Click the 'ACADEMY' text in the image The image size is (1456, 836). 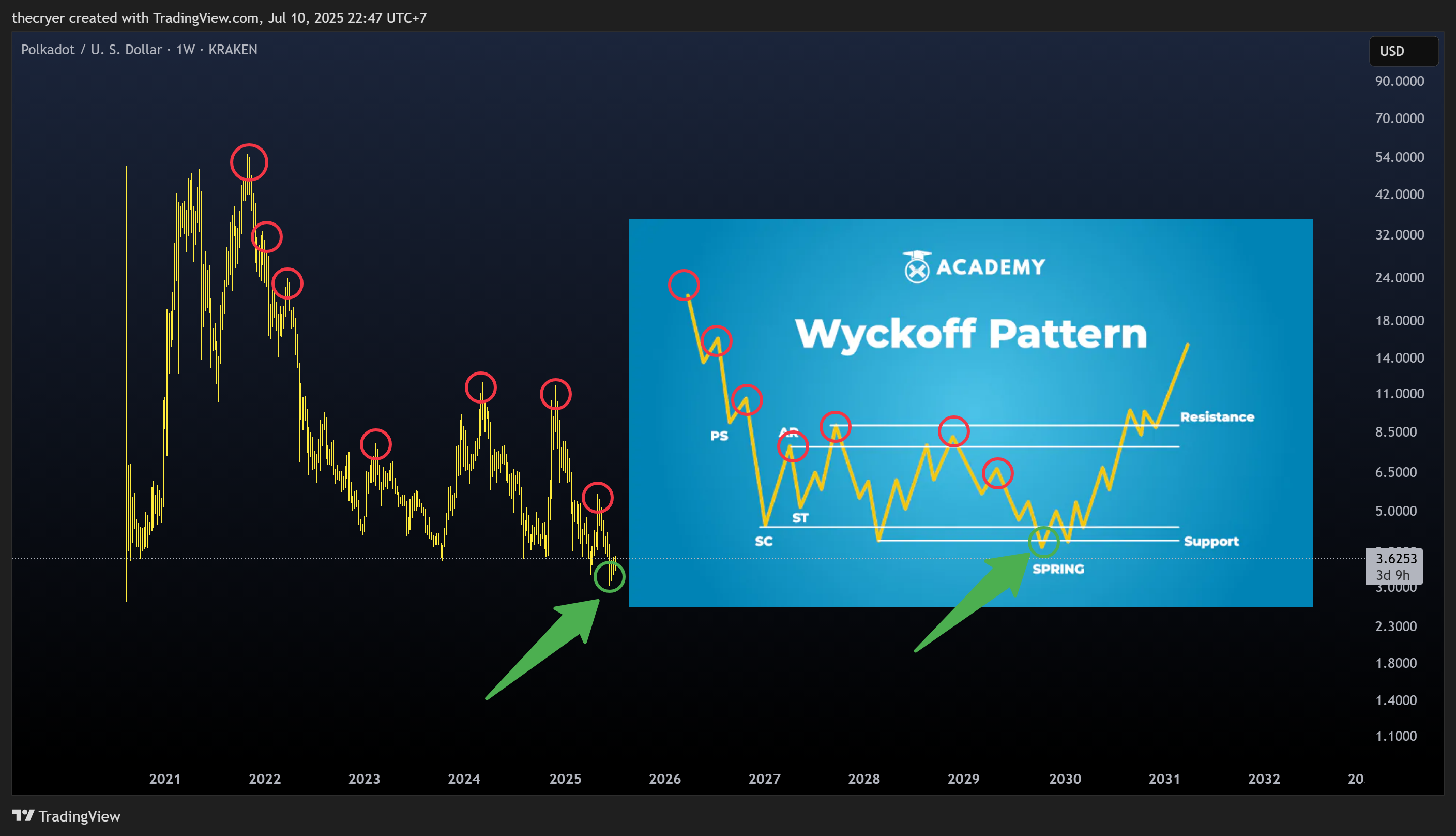[991, 266]
